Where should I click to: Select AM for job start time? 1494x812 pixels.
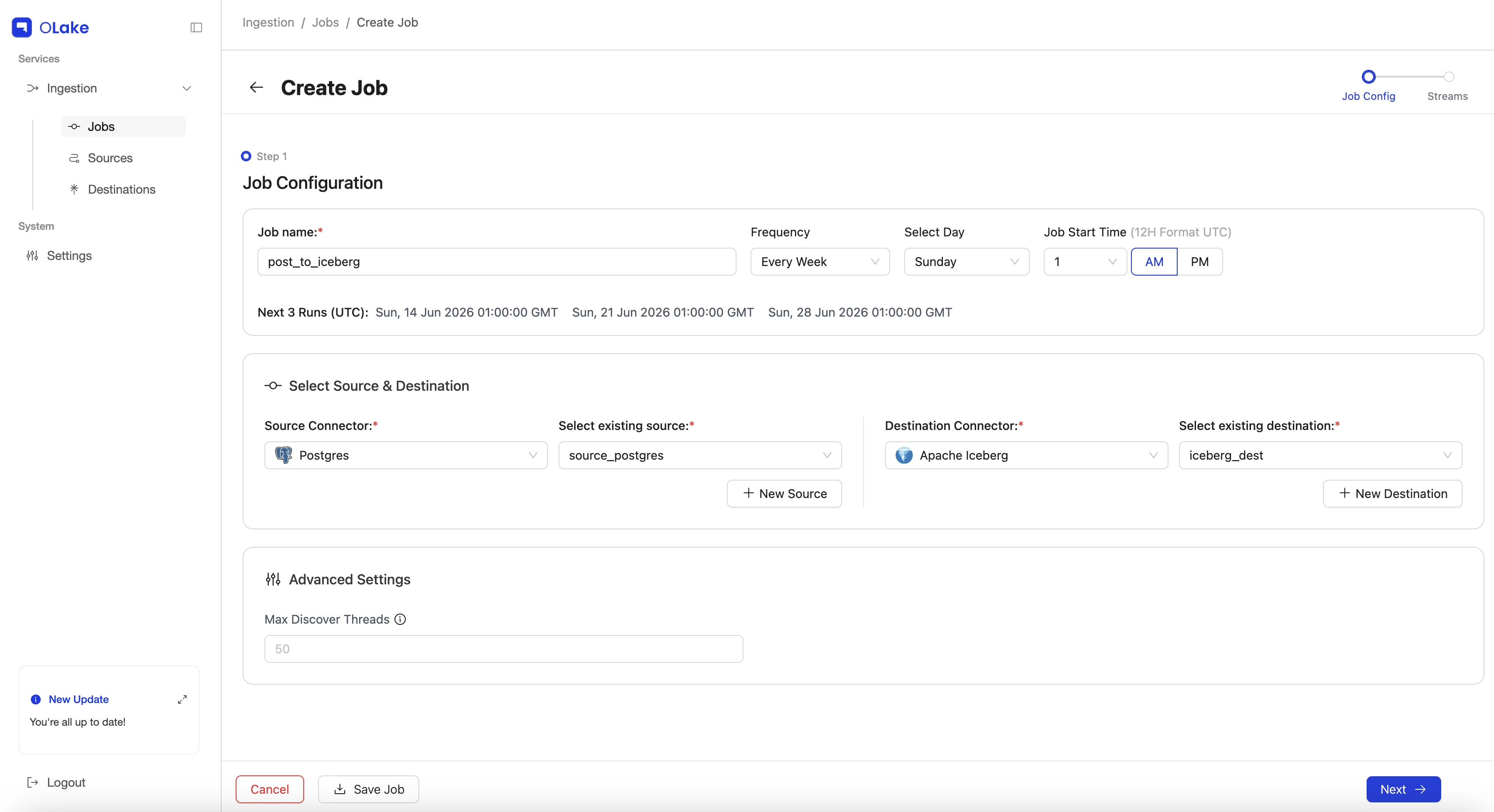[x=1154, y=261]
